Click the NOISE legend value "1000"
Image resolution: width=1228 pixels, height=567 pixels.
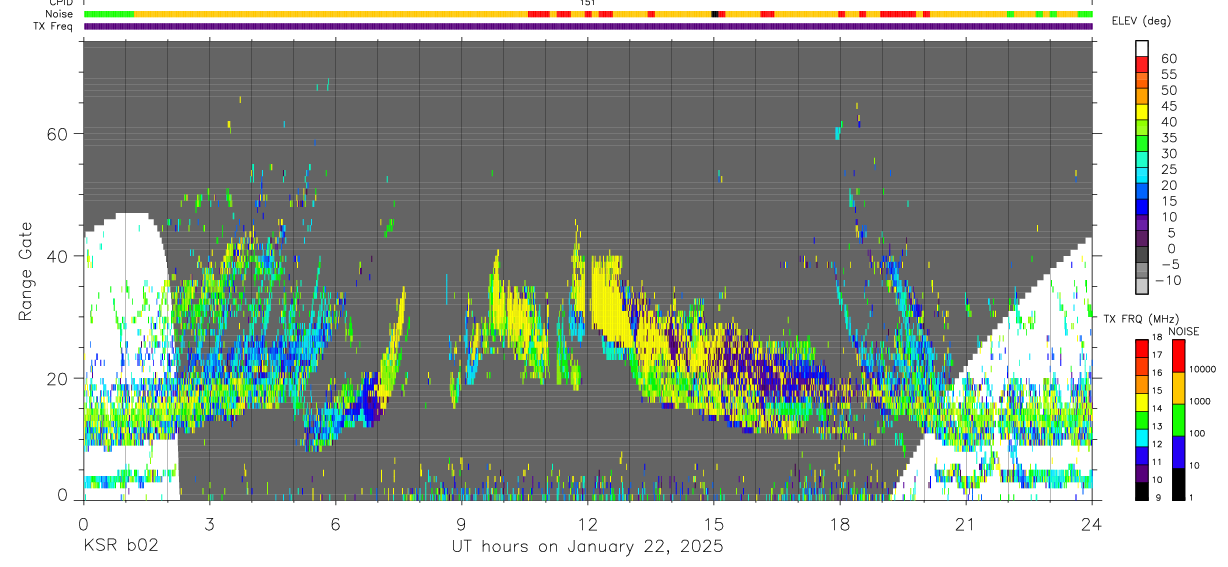pos(1200,402)
